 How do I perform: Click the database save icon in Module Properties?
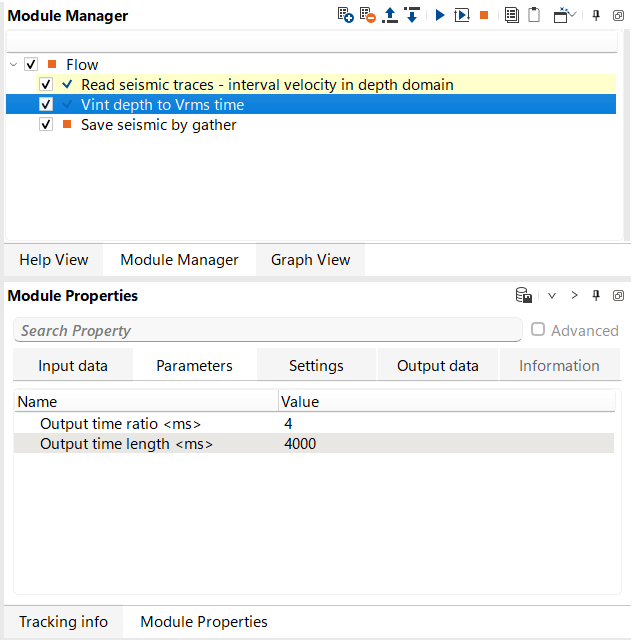(x=523, y=296)
